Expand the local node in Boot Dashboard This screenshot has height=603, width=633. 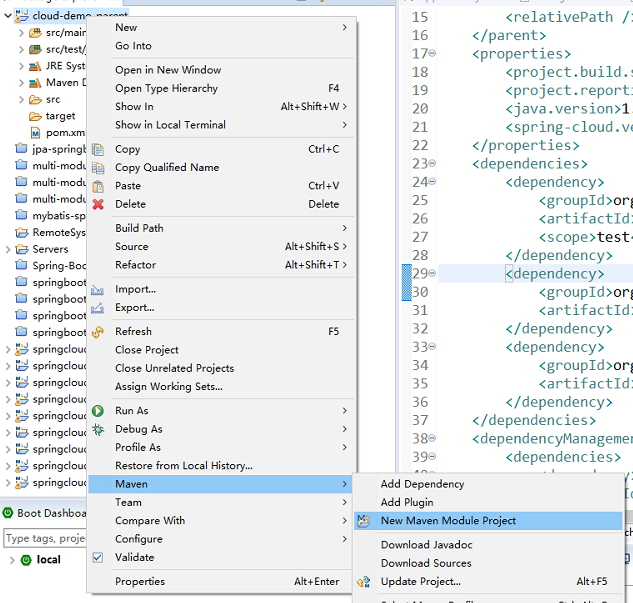(11, 560)
